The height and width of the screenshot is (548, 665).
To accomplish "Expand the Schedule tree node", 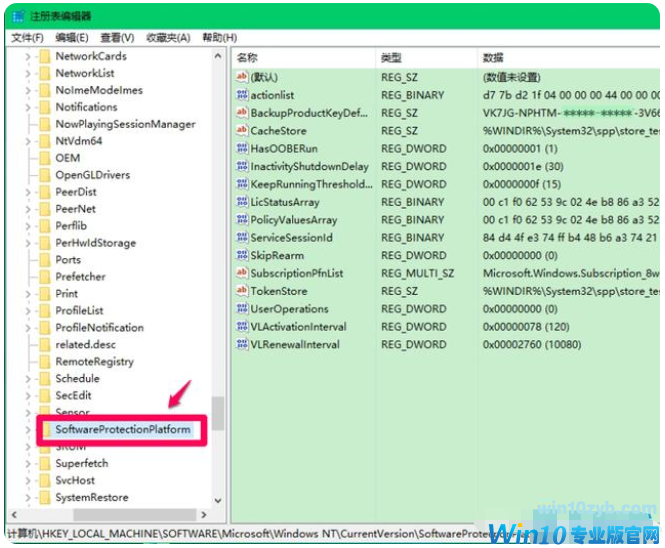I will (28, 379).
